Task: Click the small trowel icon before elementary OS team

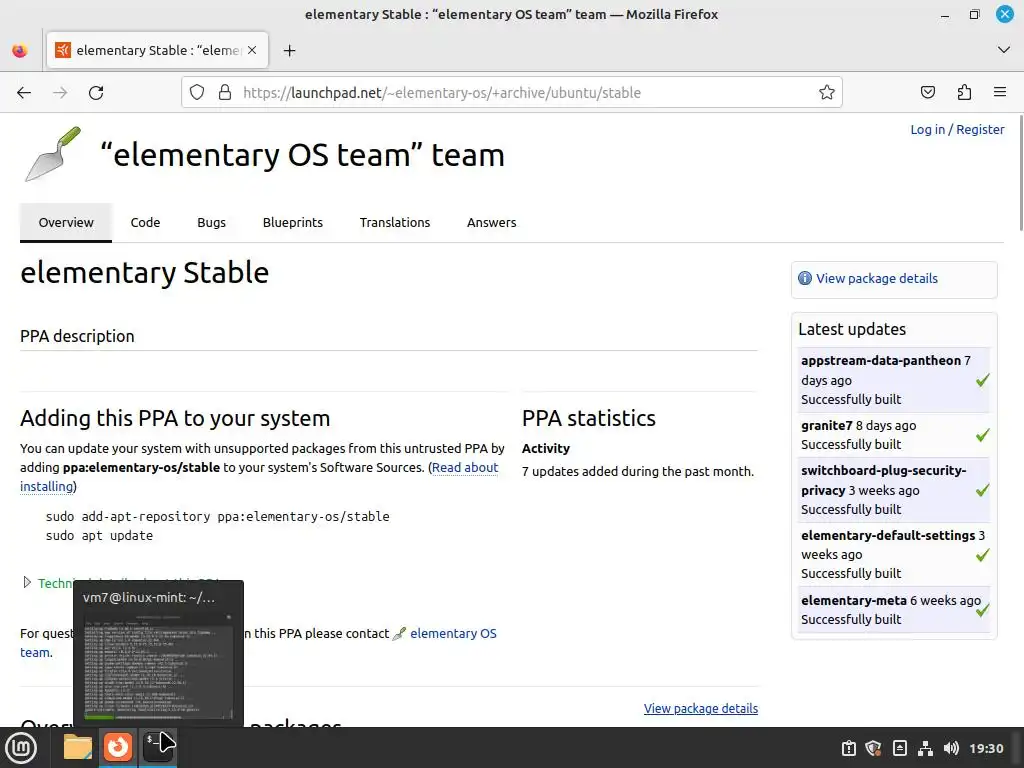Action: point(398,633)
